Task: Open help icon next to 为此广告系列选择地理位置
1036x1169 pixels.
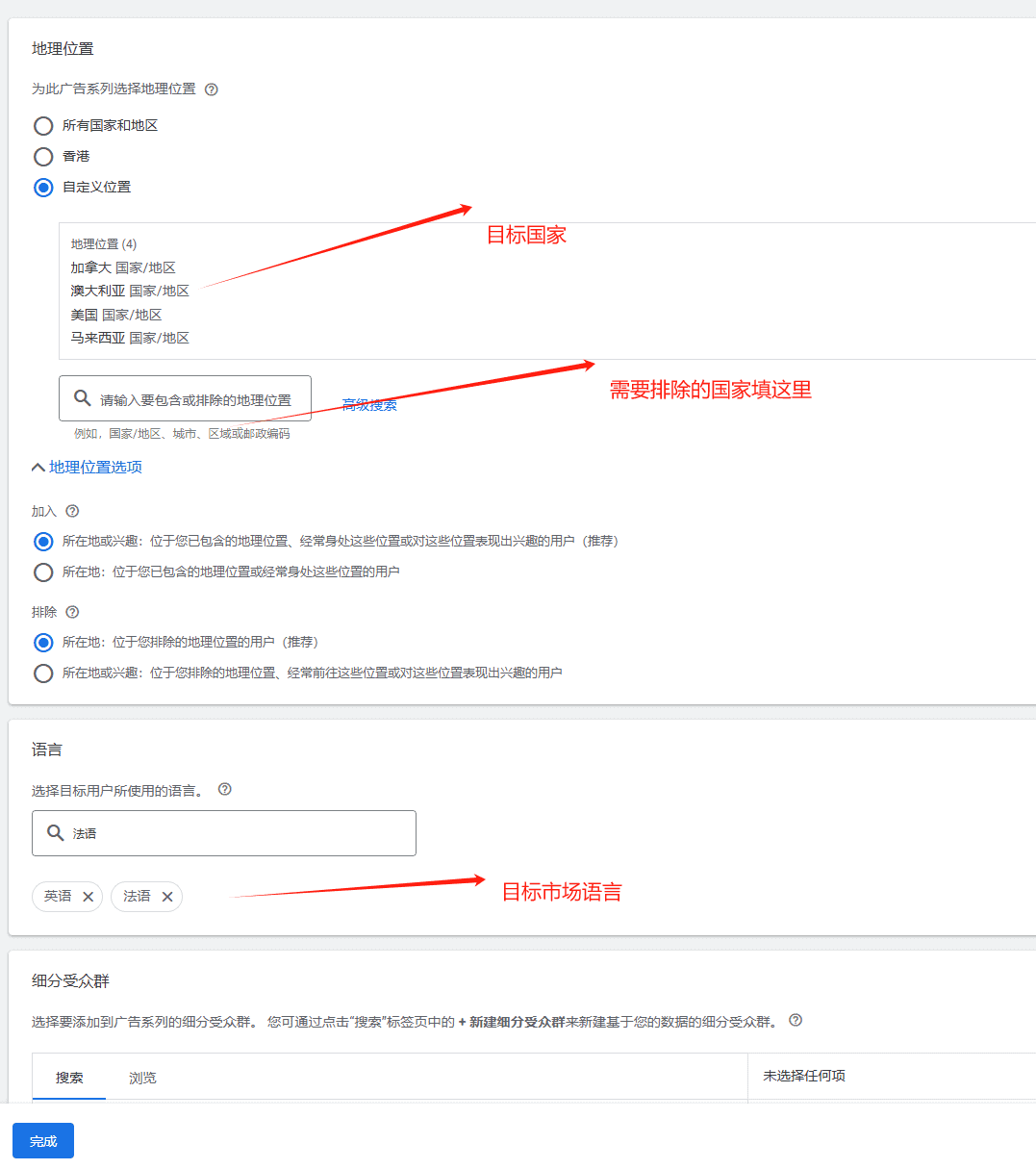Action: pos(212,89)
